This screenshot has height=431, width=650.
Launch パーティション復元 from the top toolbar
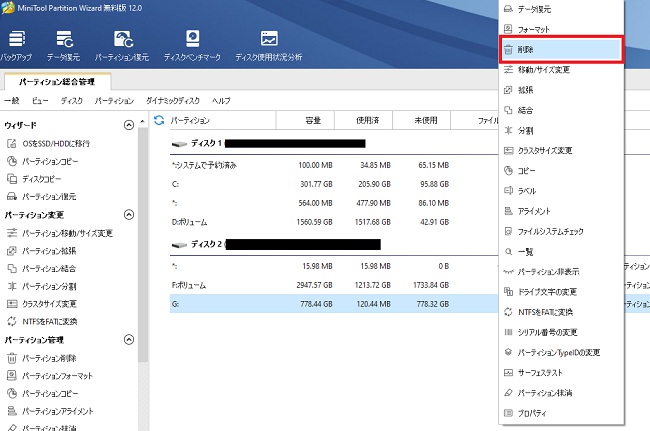(122, 46)
